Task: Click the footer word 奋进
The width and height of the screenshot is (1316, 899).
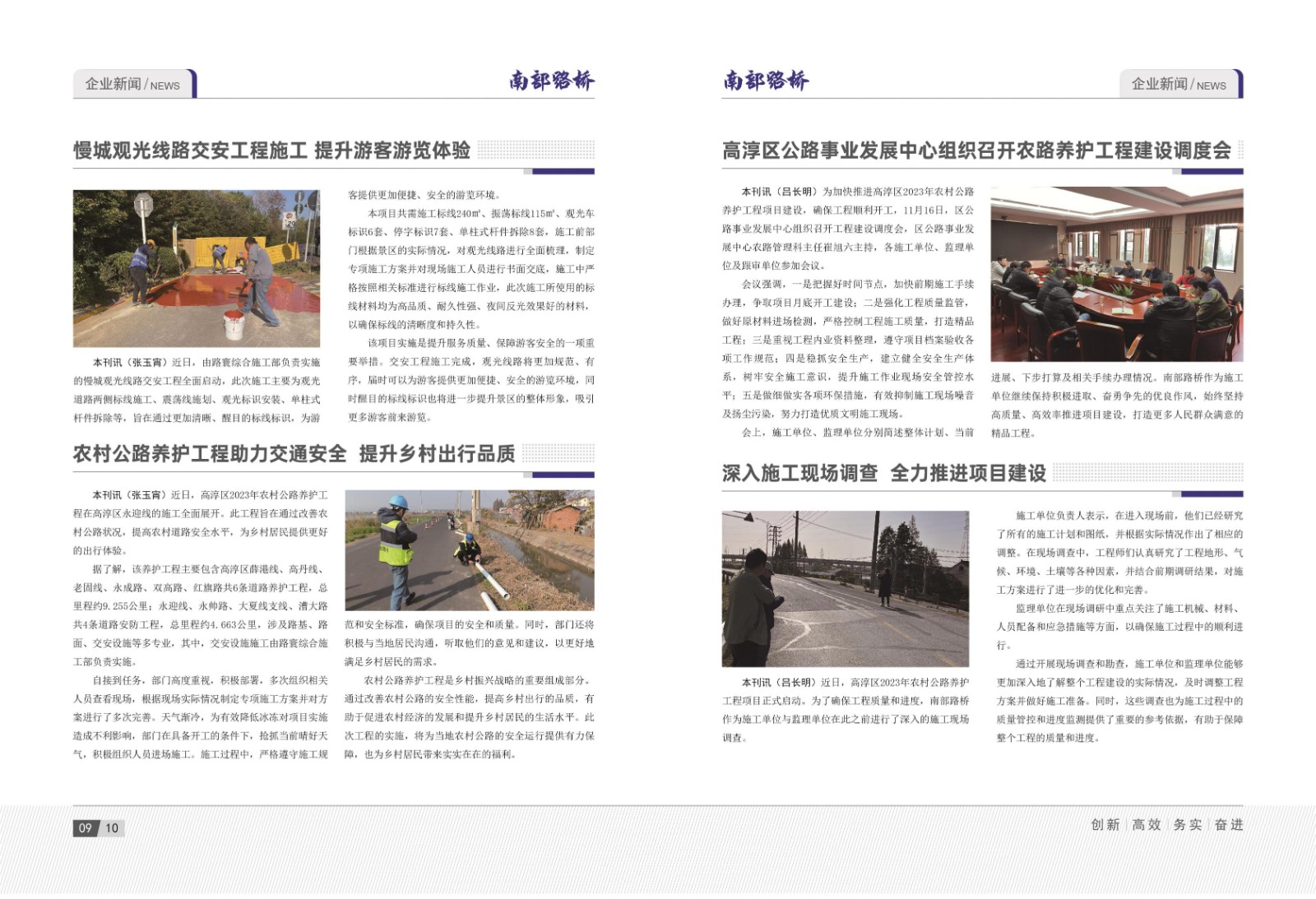Action: point(1229,825)
